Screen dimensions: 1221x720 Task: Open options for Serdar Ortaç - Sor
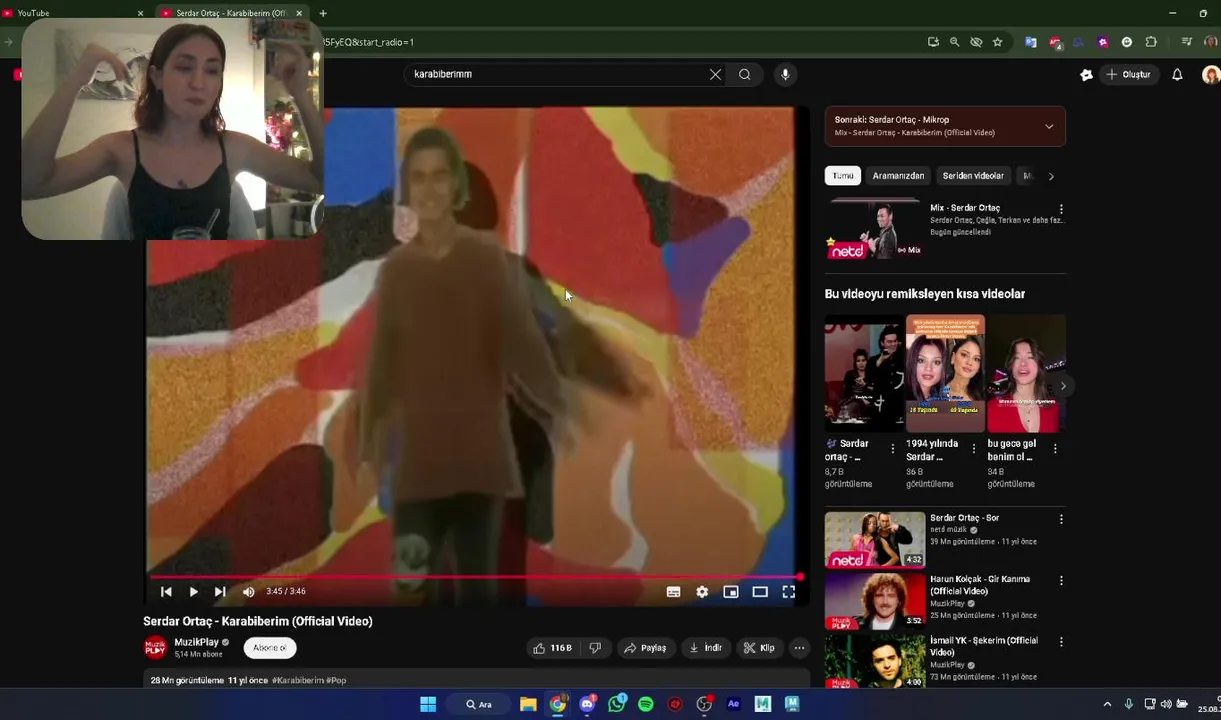[x=1061, y=519]
